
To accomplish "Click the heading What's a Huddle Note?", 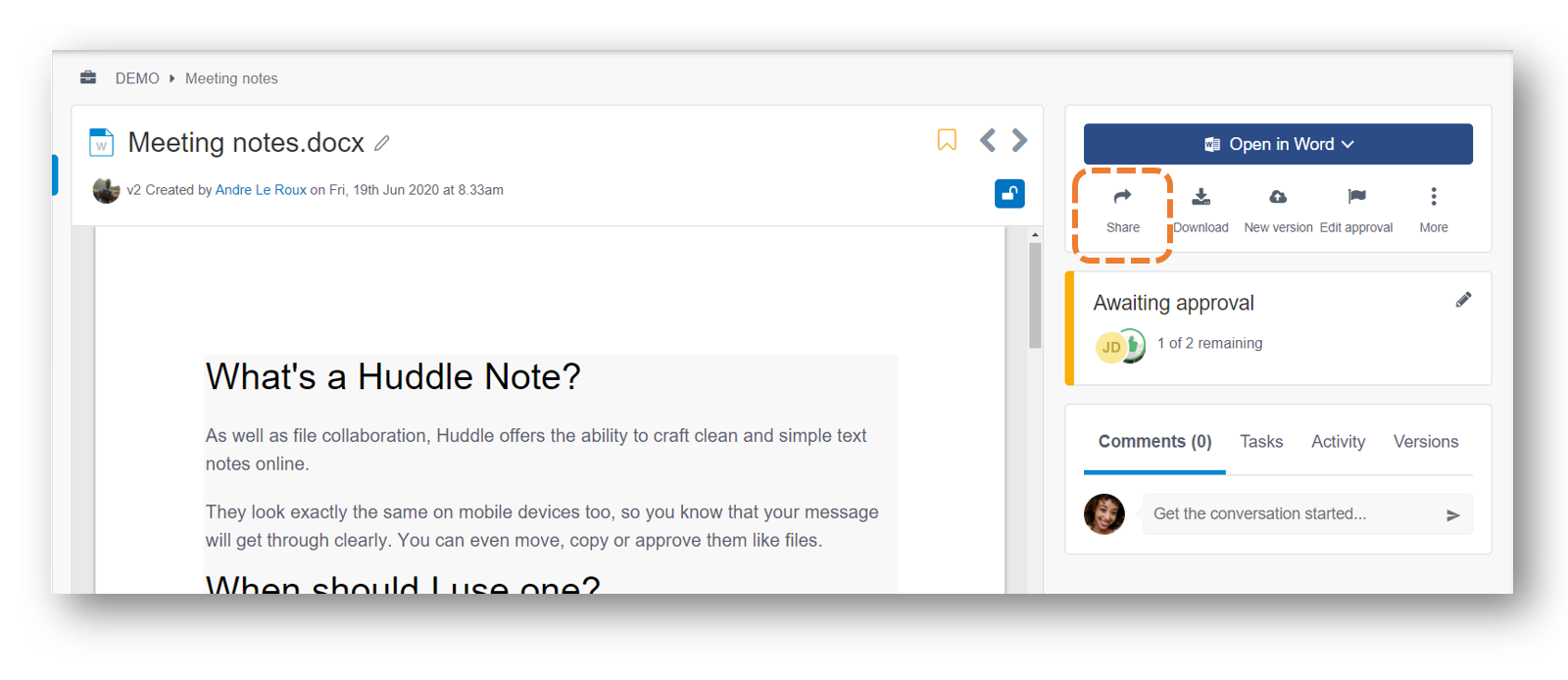I will point(393,377).
